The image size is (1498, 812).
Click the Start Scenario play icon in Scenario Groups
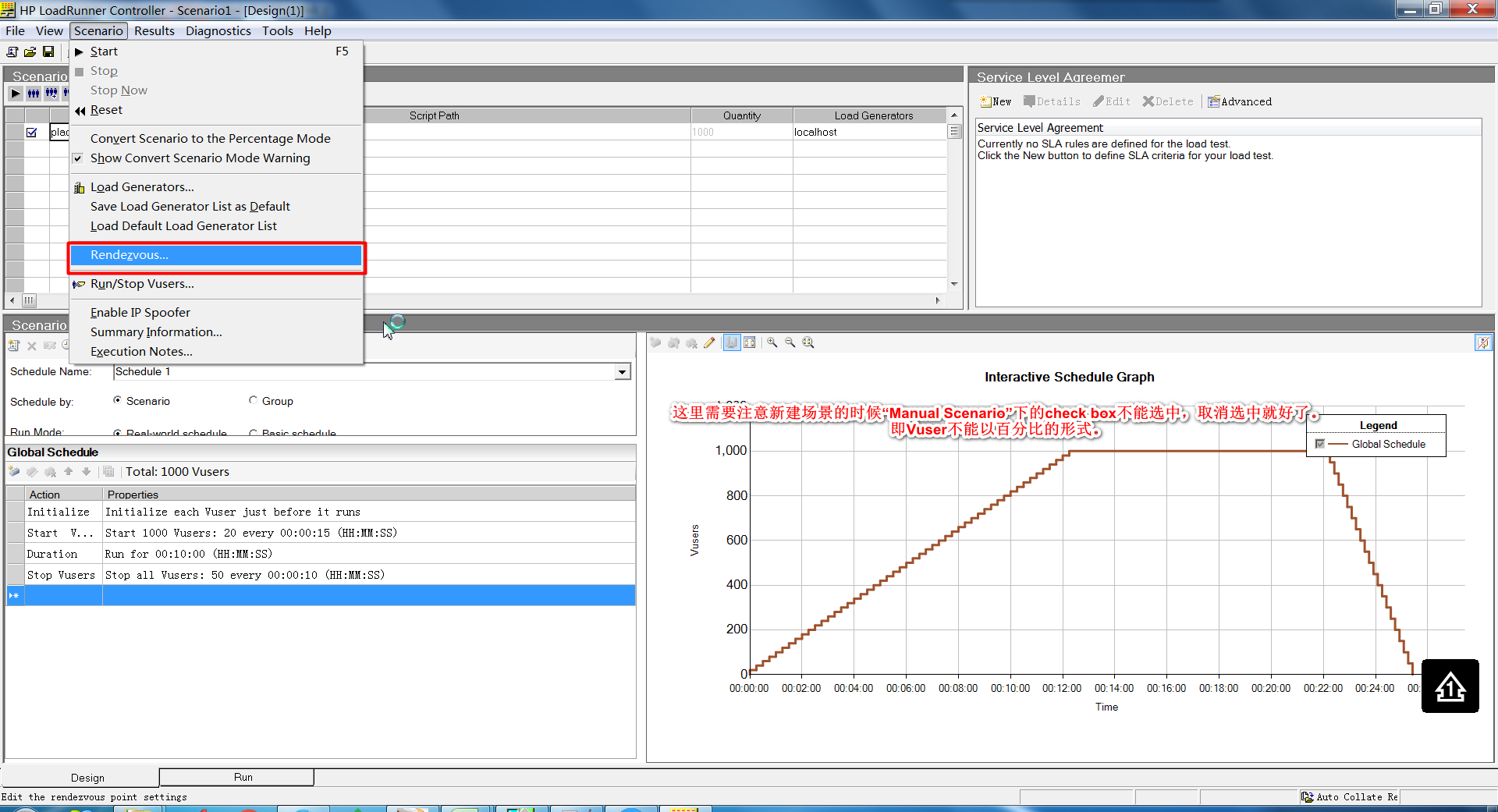point(16,93)
